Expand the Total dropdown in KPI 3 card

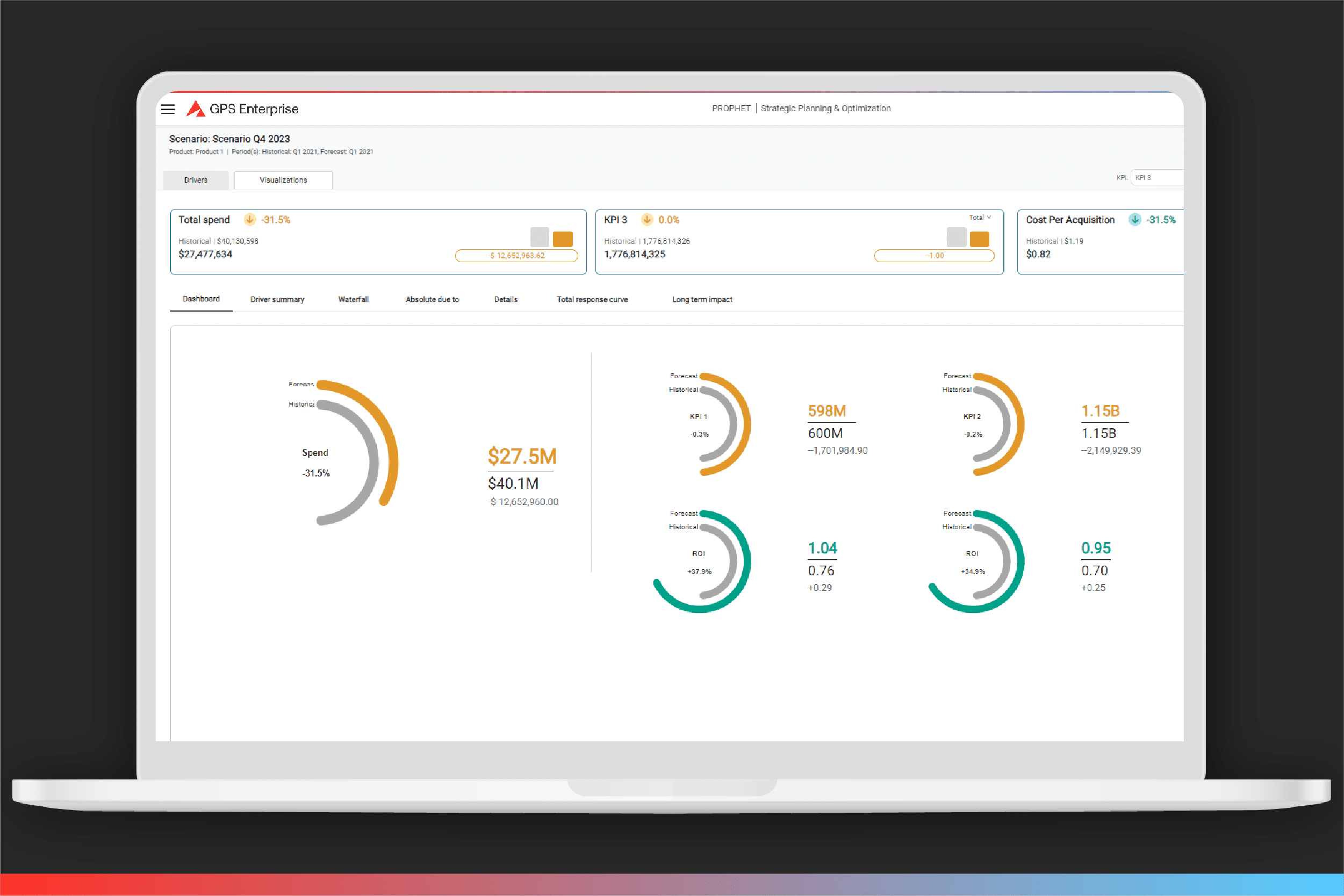(x=980, y=218)
